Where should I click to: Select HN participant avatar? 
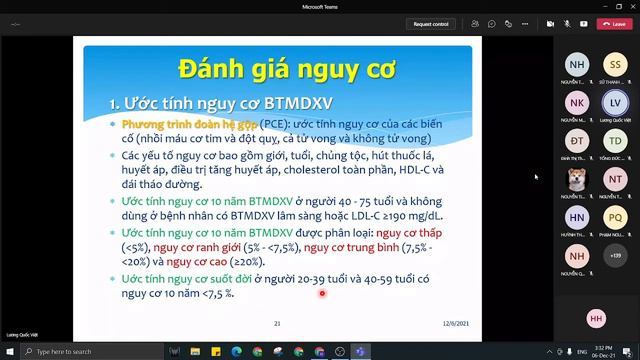(577, 218)
